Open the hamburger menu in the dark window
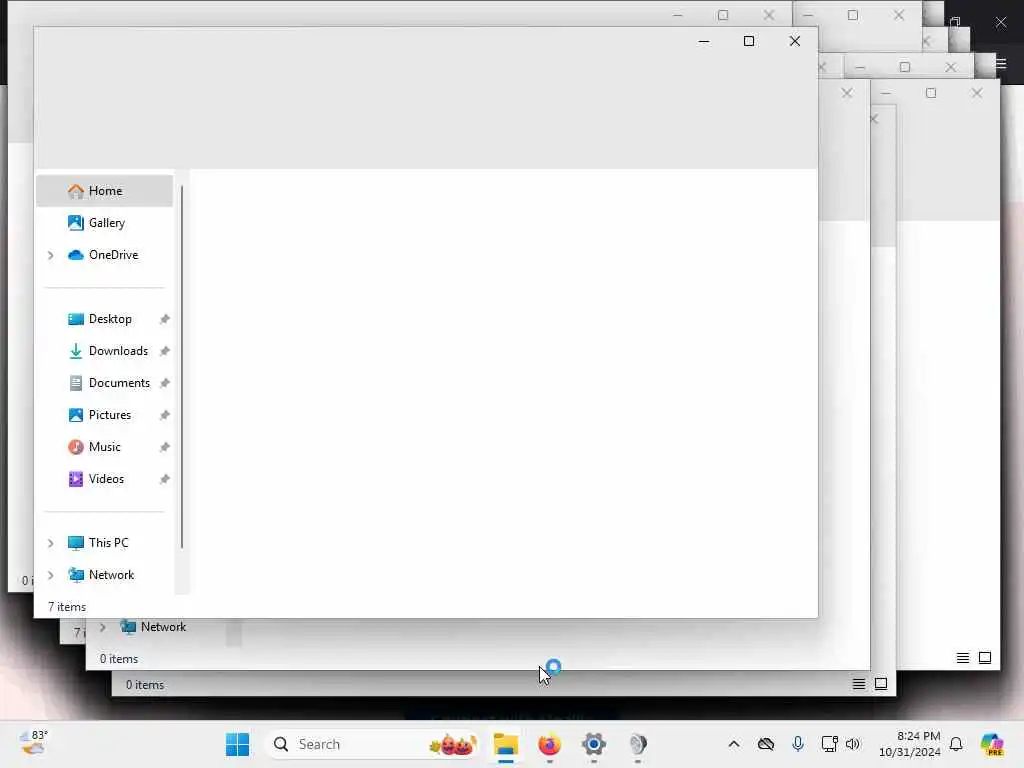The image size is (1024, 768). [x=1001, y=63]
